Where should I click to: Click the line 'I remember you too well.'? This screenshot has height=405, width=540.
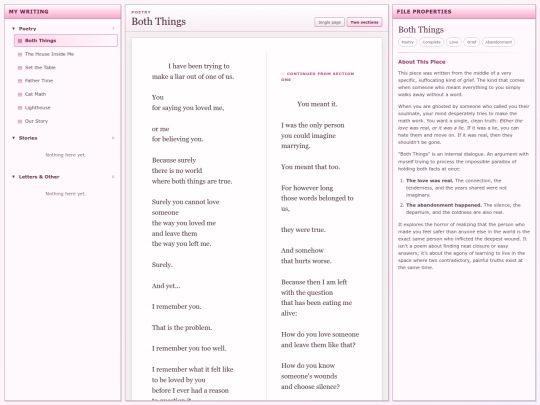coord(189,348)
